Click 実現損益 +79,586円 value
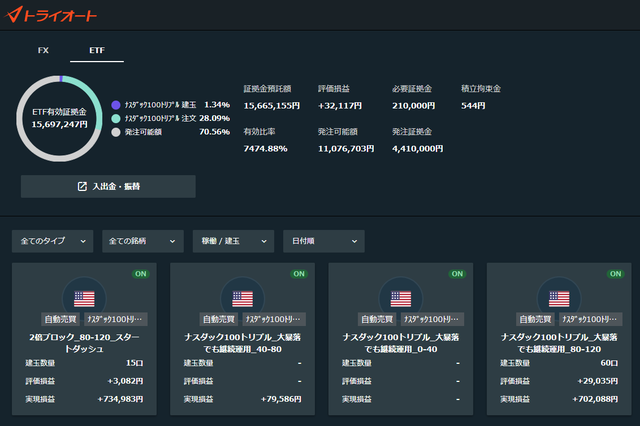Screen dimensions: 640x426 (x=281, y=399)
